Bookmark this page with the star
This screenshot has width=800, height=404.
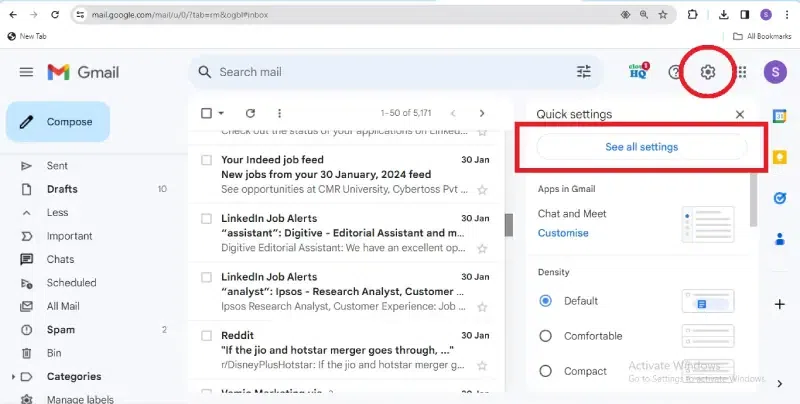point(663,15)
